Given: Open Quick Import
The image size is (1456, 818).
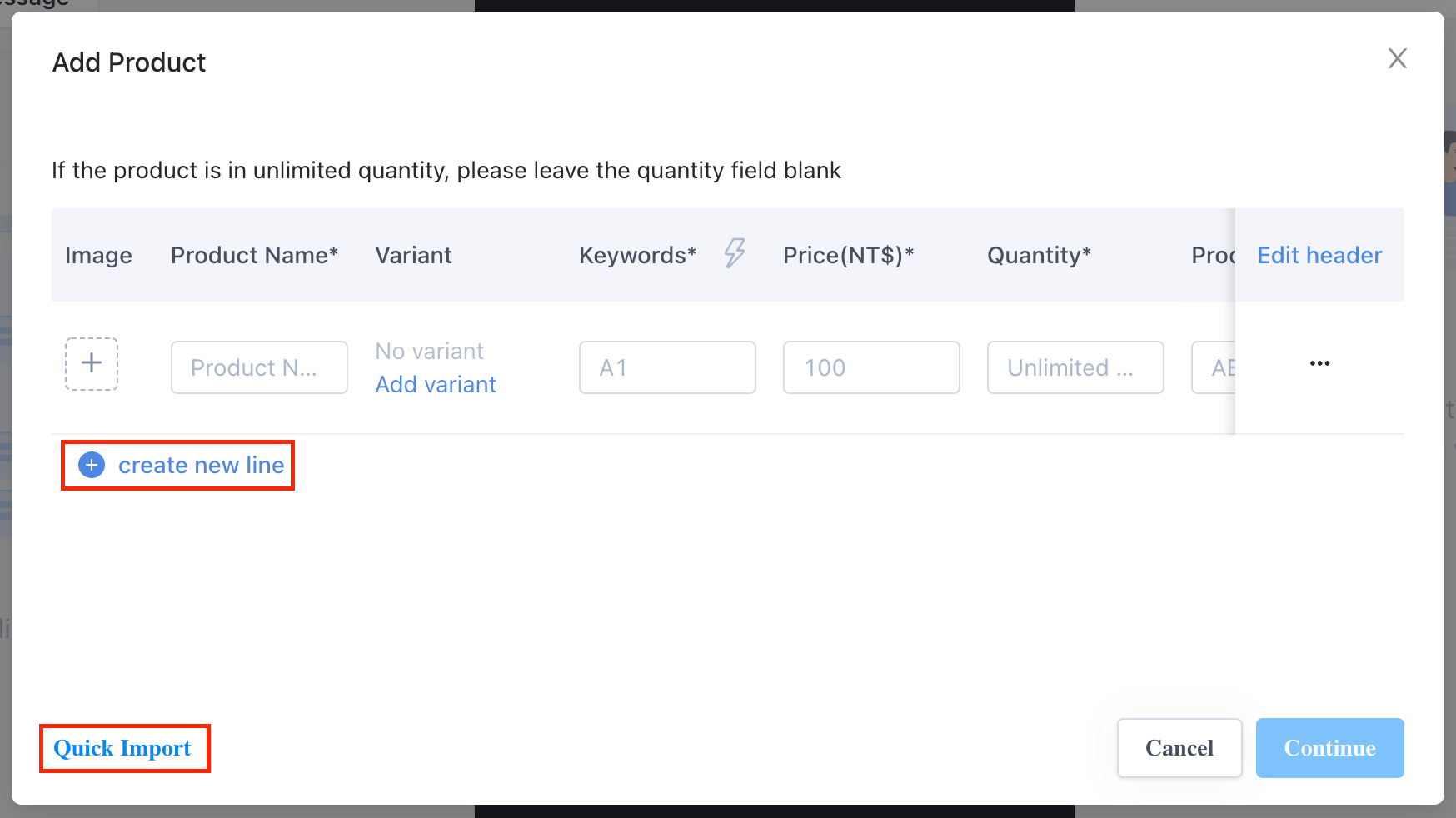Looking at the screenshot, I should click(122, 748).
